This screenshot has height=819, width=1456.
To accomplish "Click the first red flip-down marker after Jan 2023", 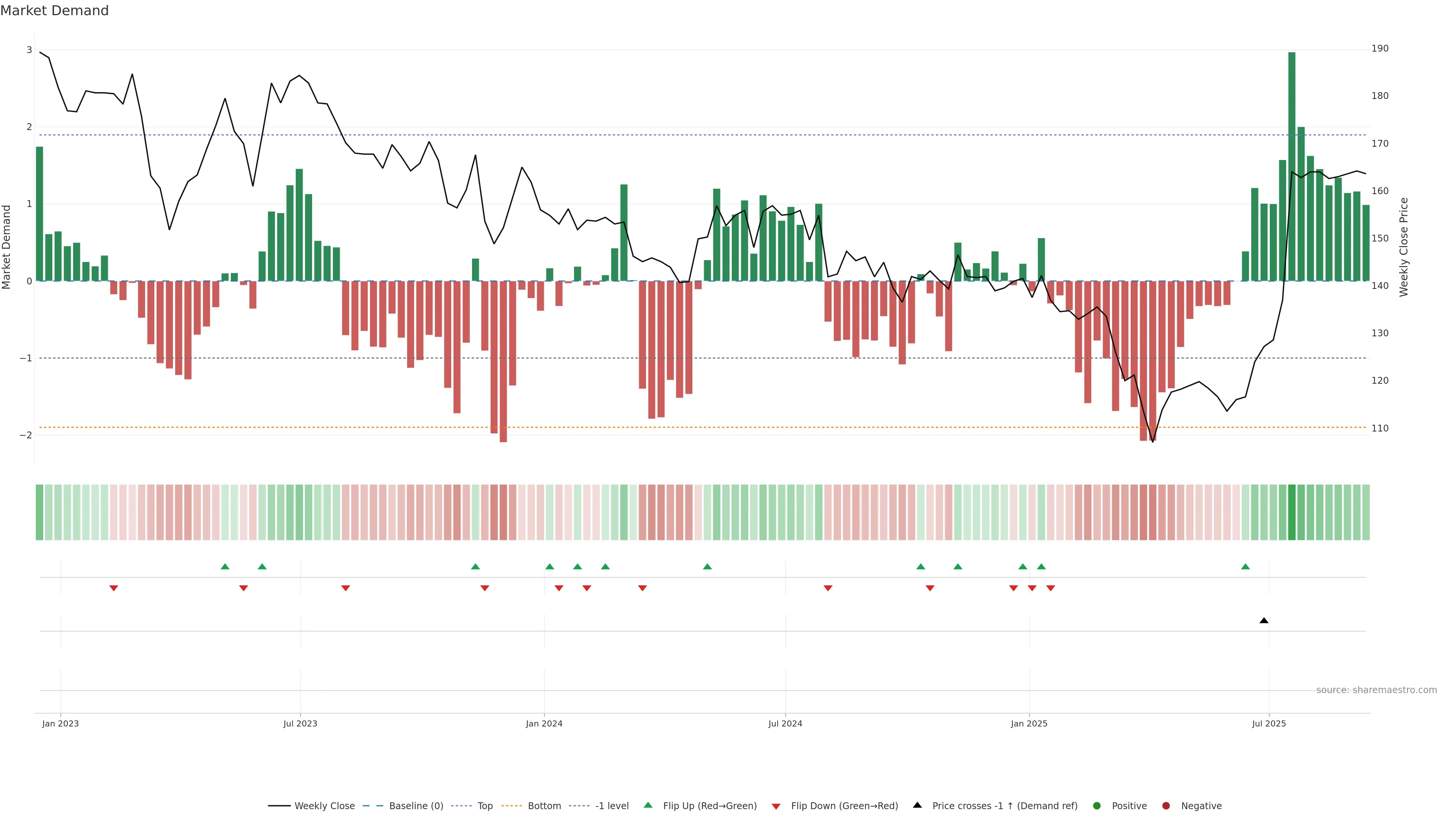I will tap(114, 588).
